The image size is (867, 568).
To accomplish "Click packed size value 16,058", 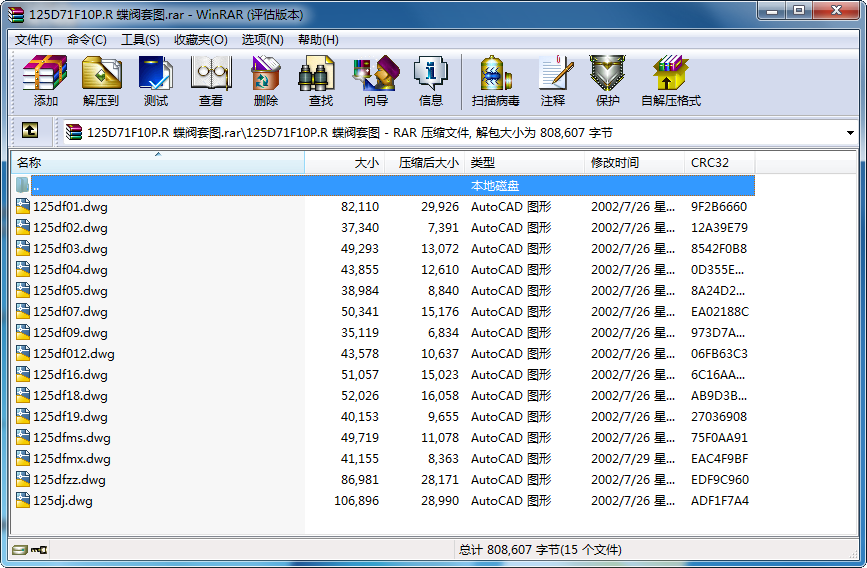I will 440,395.
